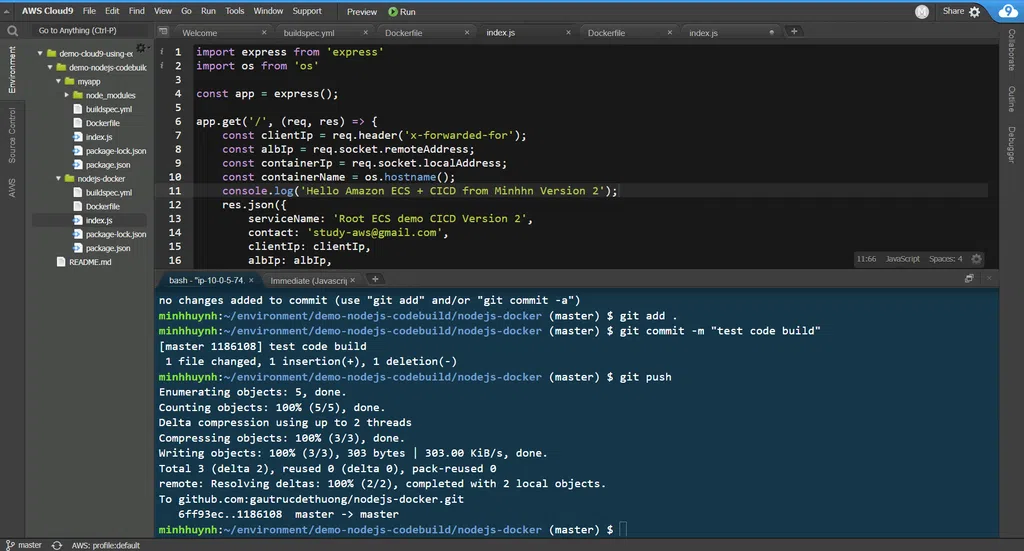1024x551 pixels.
Task: Select buildspec.yml under nodejs-docker folder
Action: [x=108, y=193]
